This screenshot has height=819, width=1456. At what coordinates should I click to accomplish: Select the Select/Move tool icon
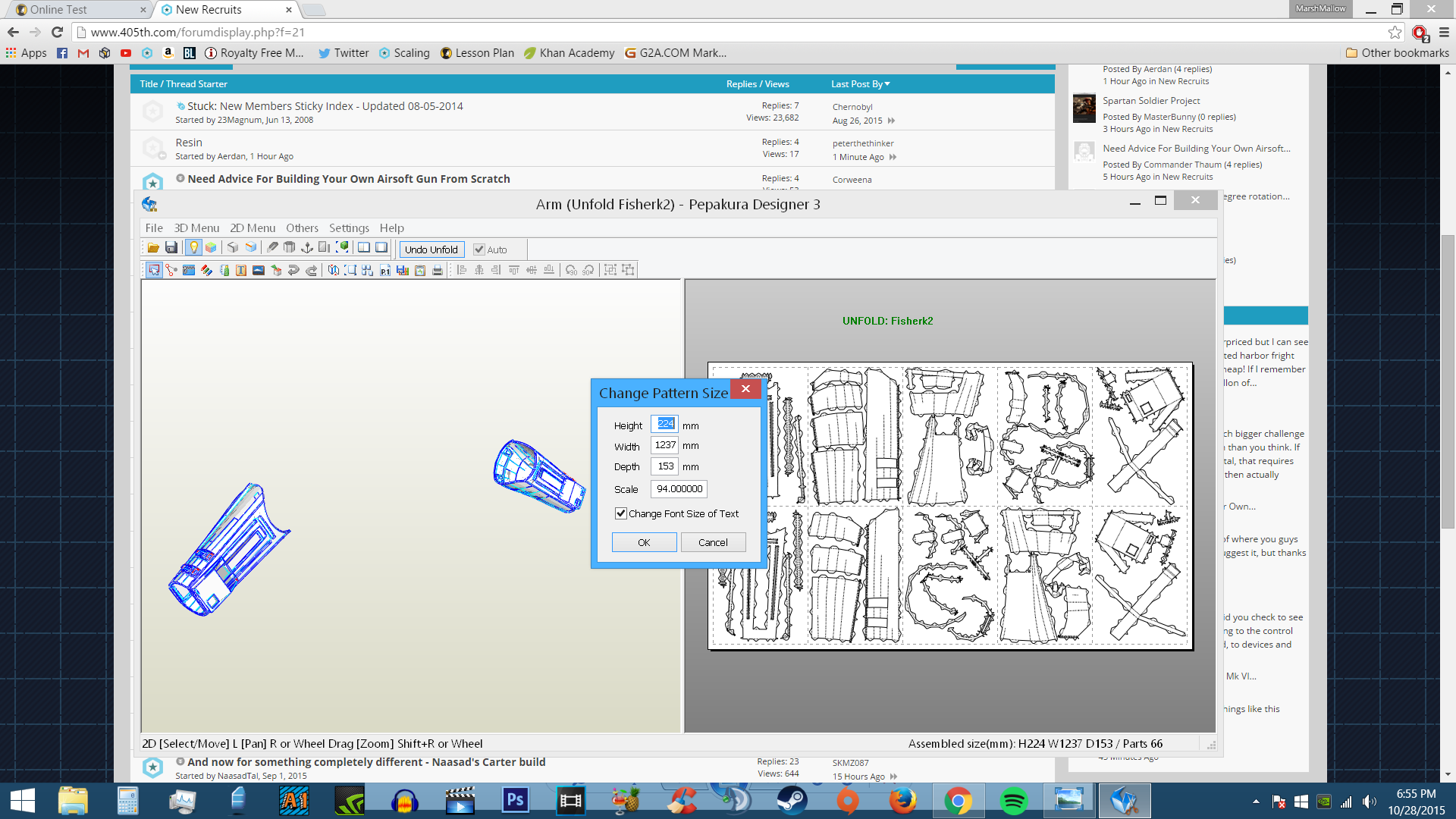coord(154,270)
